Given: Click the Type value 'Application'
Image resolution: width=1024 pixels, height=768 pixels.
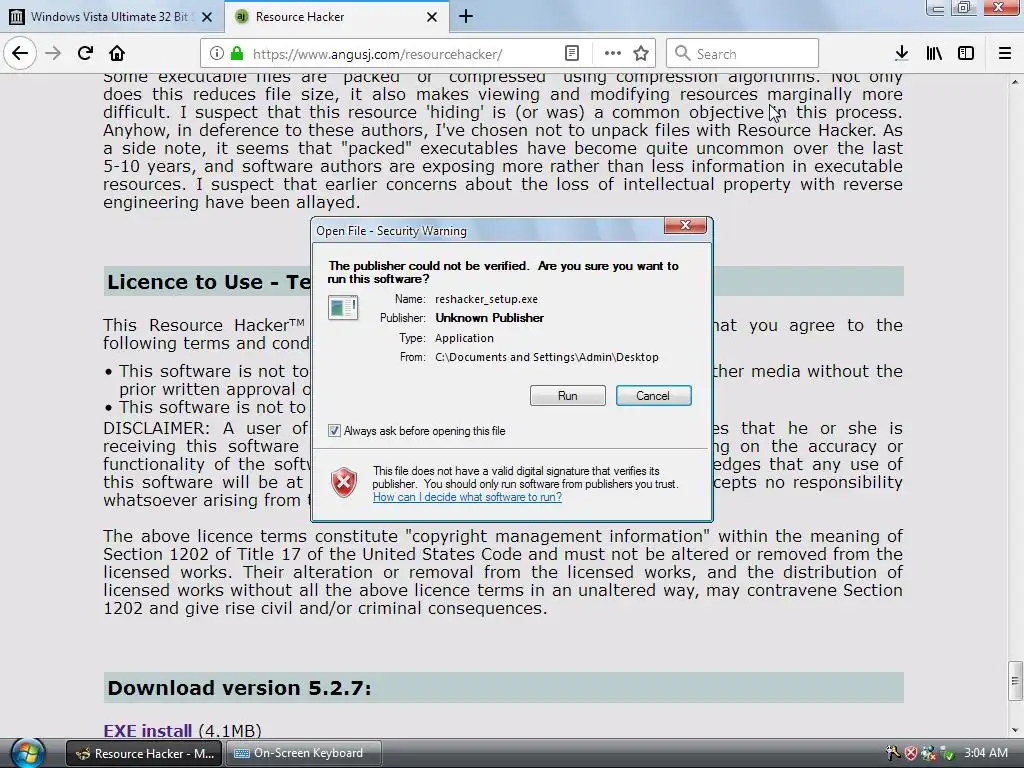Looking at the screenshot, I should tap(464, 338).
